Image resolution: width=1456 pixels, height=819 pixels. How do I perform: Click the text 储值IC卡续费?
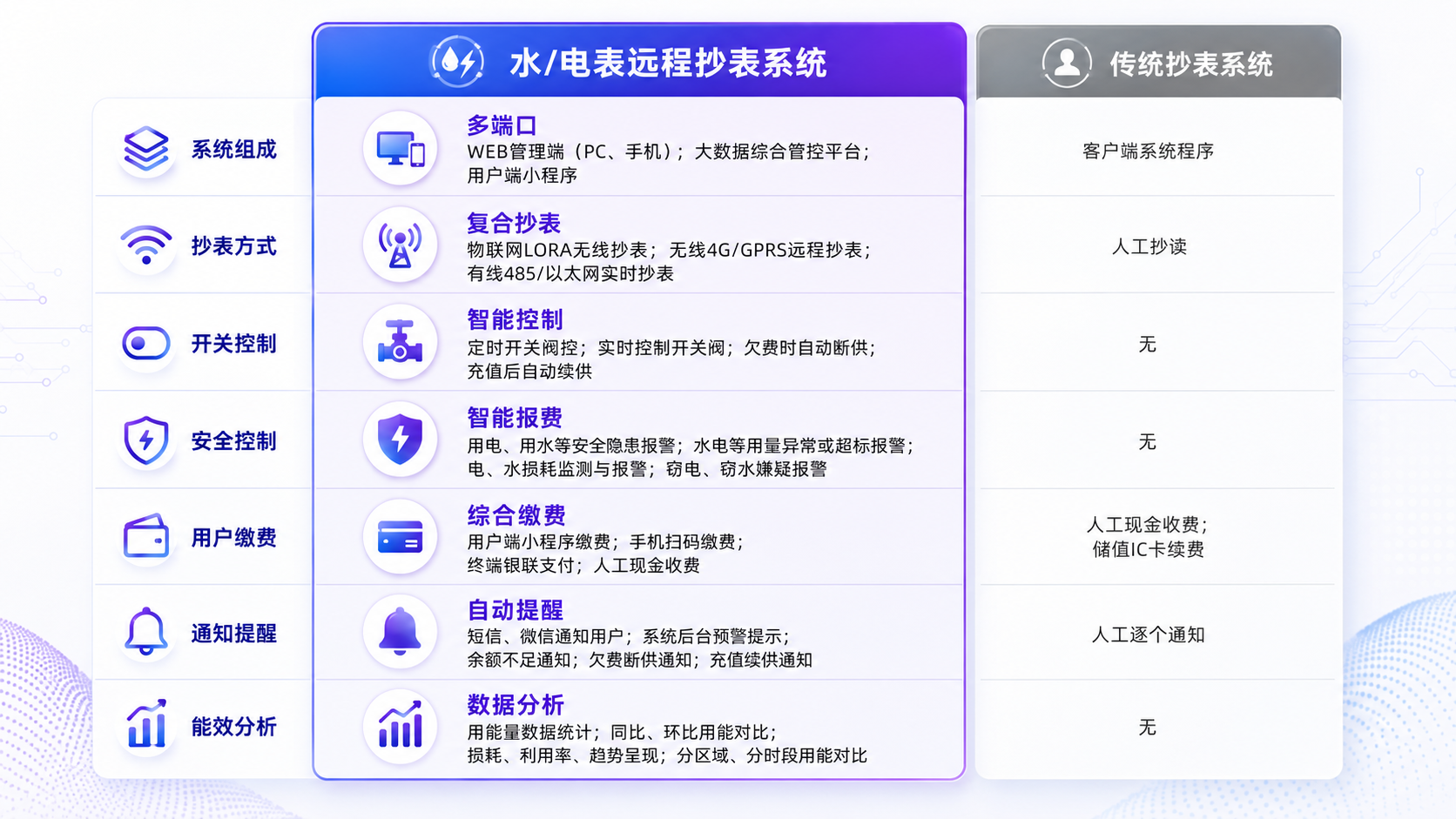click(1149, 550)
